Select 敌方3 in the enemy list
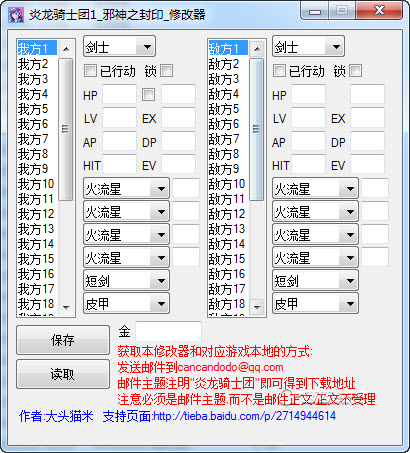The height and width of the screenshot is (453, 410). tap(228, 79)
